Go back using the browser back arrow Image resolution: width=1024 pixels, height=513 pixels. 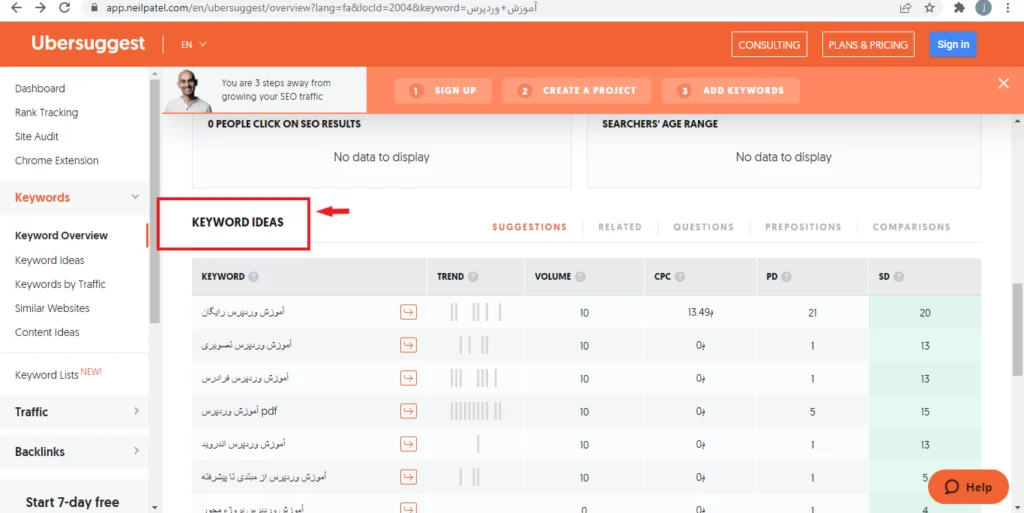tap(16, 8)
